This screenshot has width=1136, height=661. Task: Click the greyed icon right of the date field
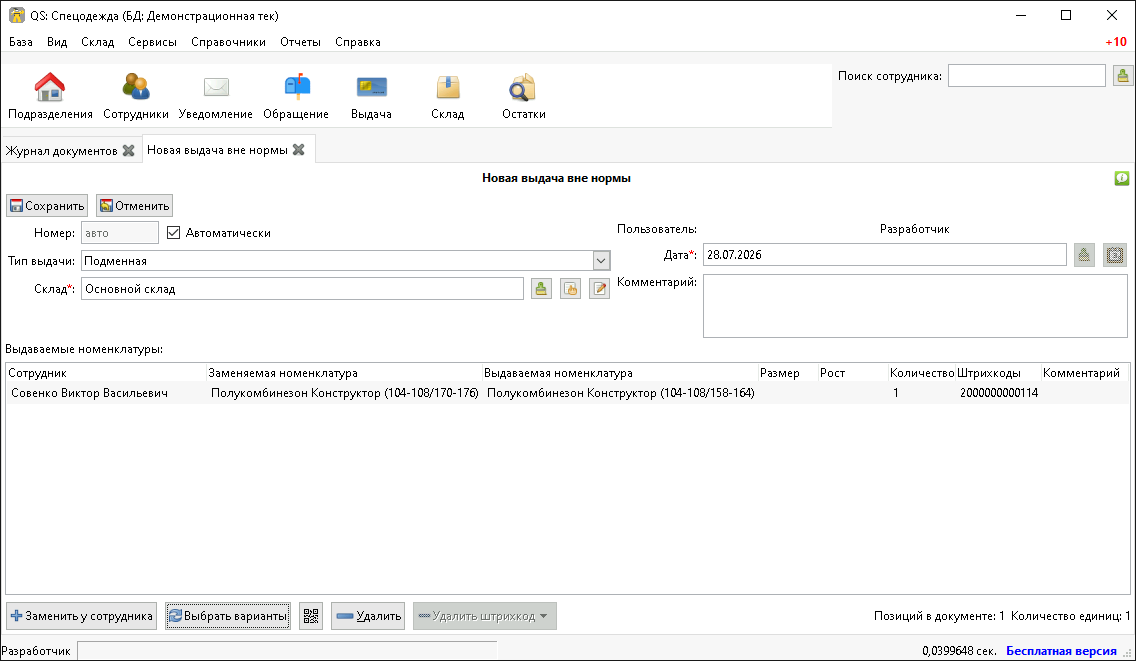(1084, 254)
